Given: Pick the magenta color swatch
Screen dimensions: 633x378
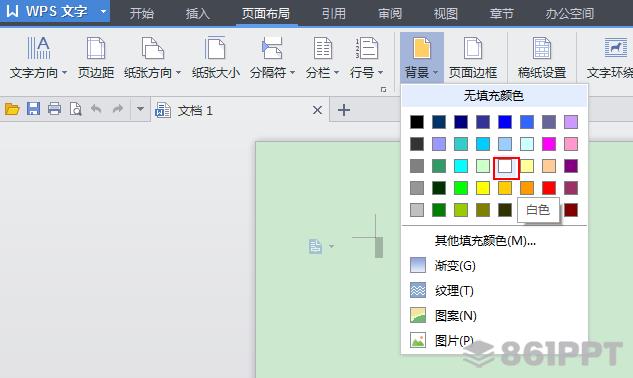Looking at the screenshot, I should pyautogui.click(x=549, y=144).
